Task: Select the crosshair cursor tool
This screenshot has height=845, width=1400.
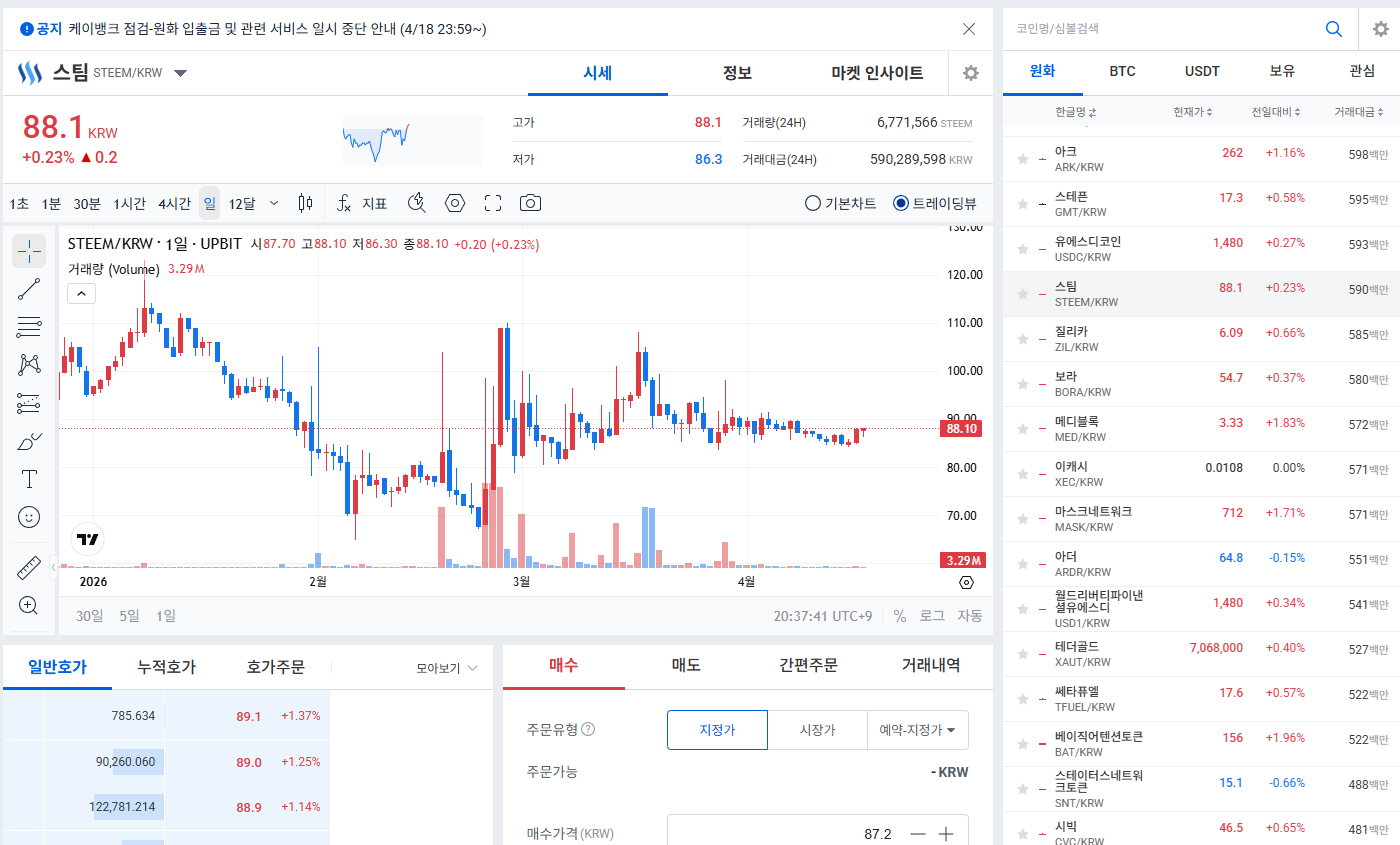Action: click(x=29, y=251)
